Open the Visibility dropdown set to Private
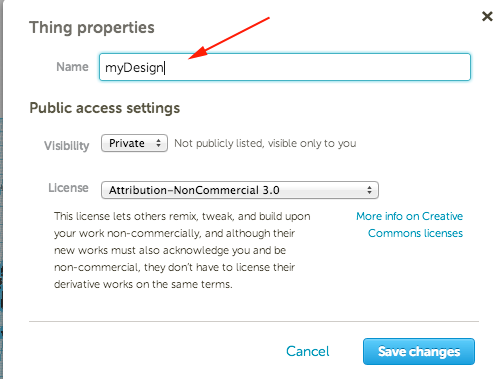 coord(134,143)
